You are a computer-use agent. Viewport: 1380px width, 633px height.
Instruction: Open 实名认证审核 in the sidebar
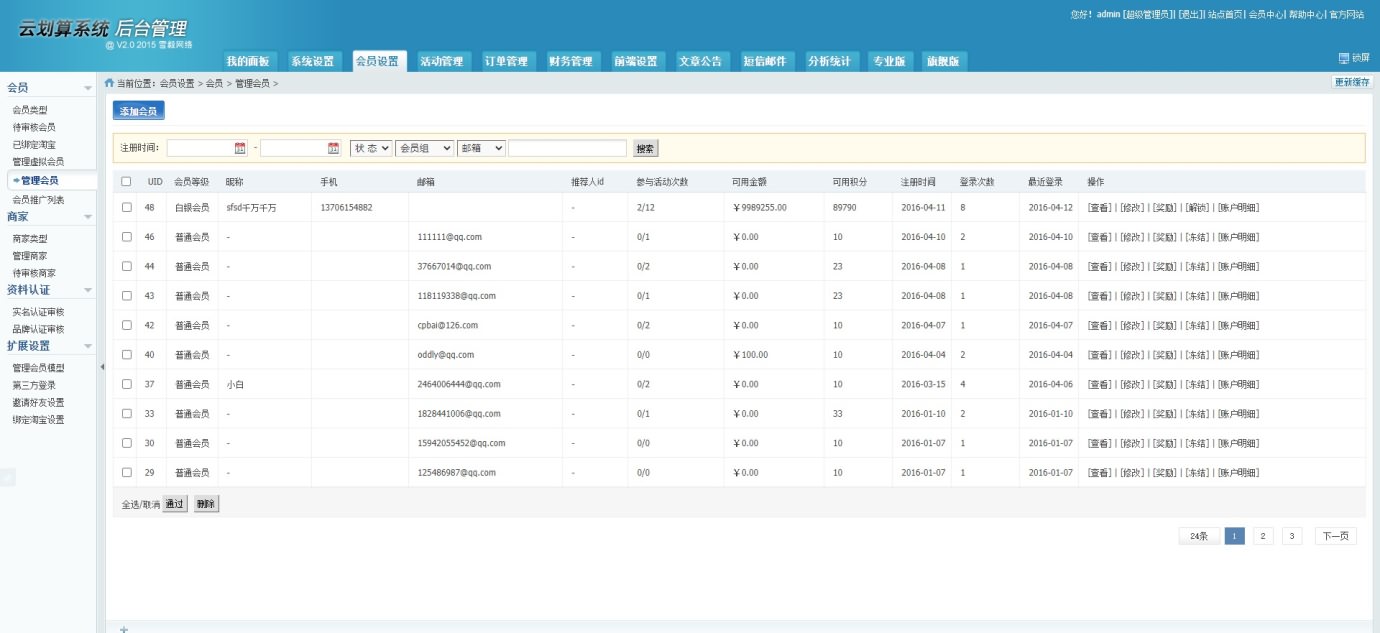38,312
